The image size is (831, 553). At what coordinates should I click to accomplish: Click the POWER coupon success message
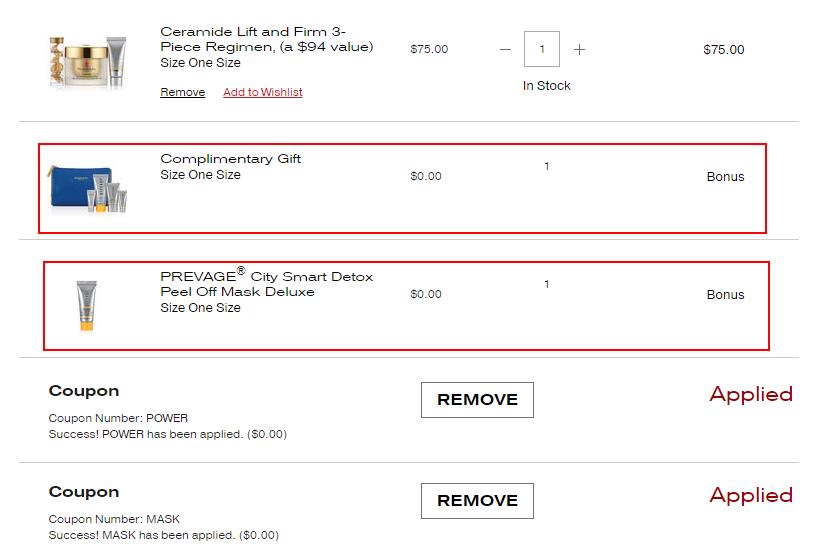point(167,434)
